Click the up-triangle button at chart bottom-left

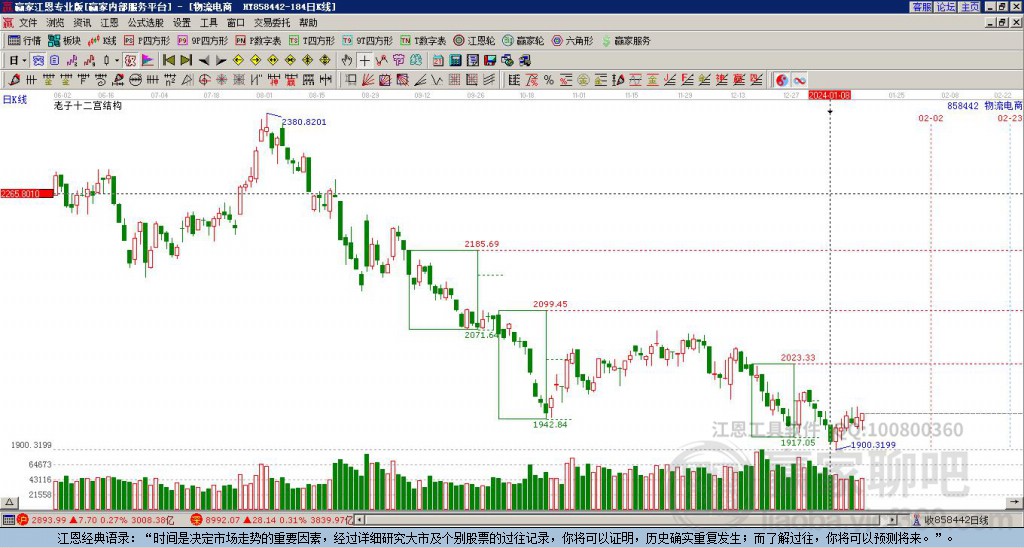pos(8,502)
